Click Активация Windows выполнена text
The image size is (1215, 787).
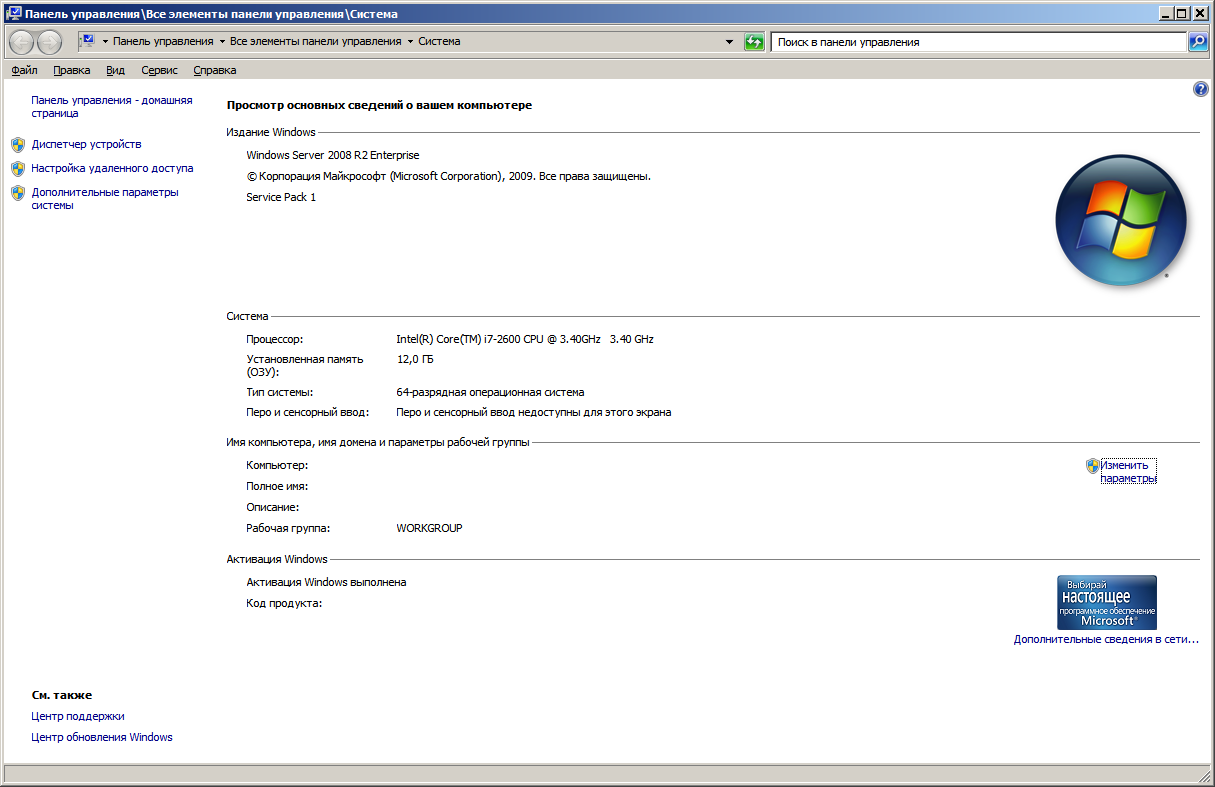[x=326, y=582]
